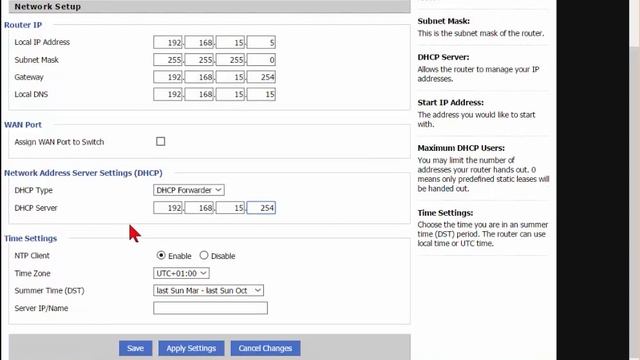Click the Local DNS label
This screenshot has width=640, height=360.
point(31,94)
